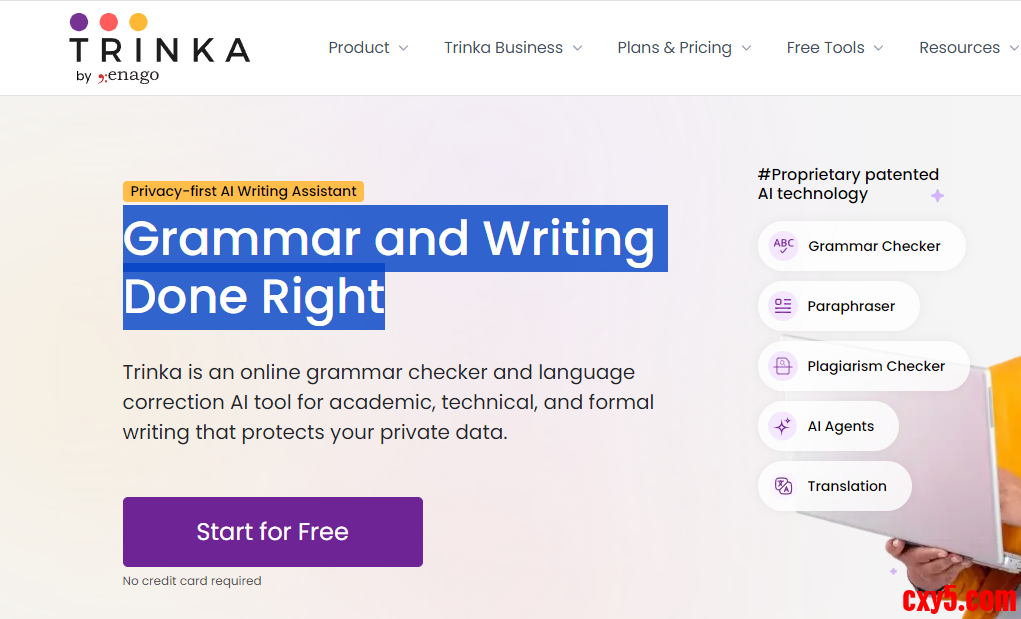Click the Grammar Checker ABC icon
This screenshot has width=1021, height=619.
coord(784,246)
